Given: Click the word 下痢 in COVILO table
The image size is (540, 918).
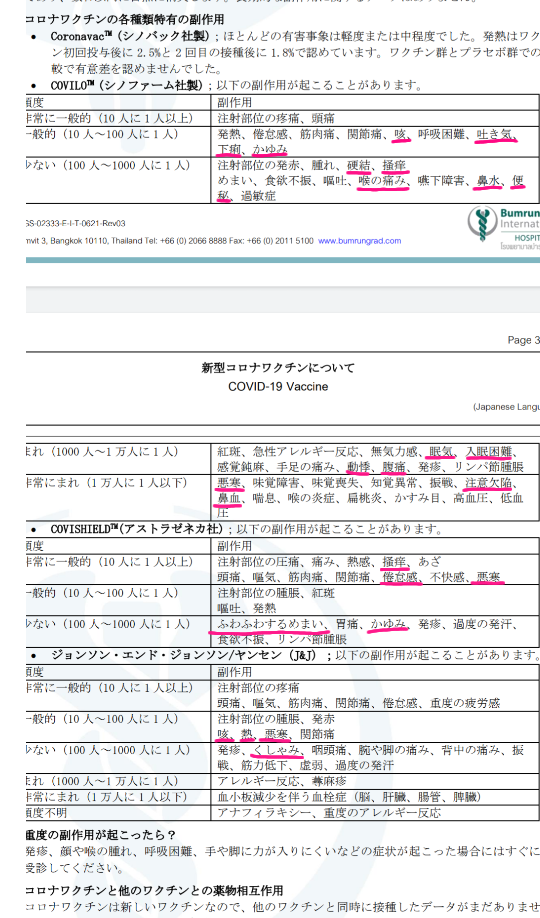Looking at the screenshot, I should [x=229, y=149].
